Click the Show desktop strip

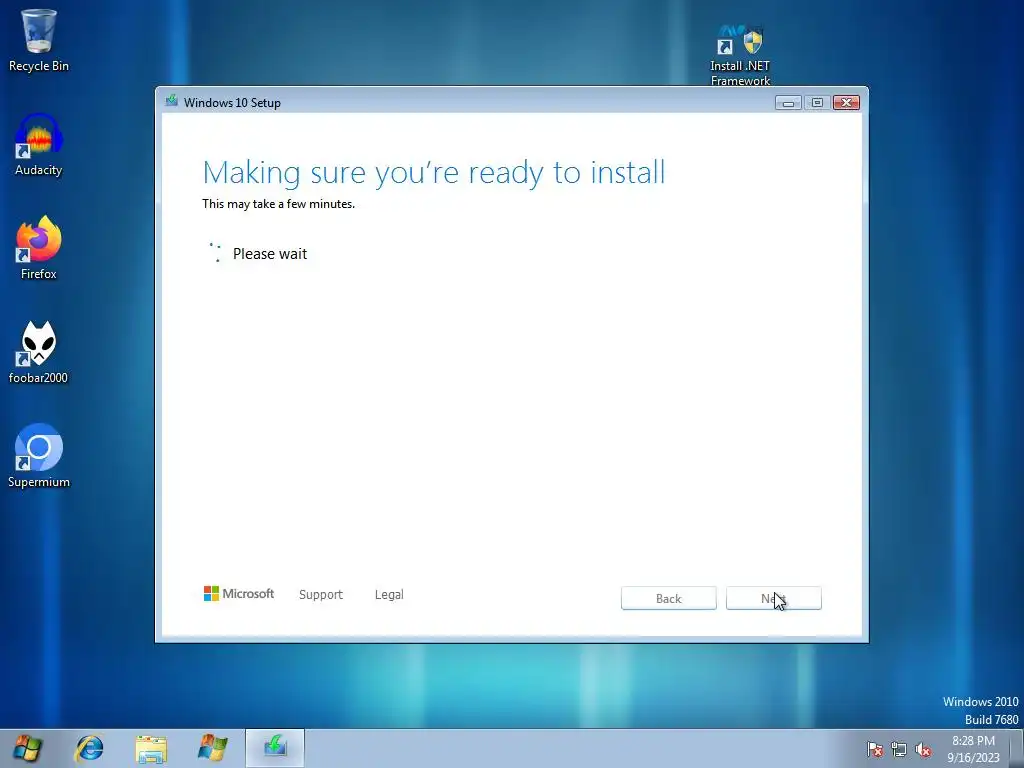coord(1017,748)
